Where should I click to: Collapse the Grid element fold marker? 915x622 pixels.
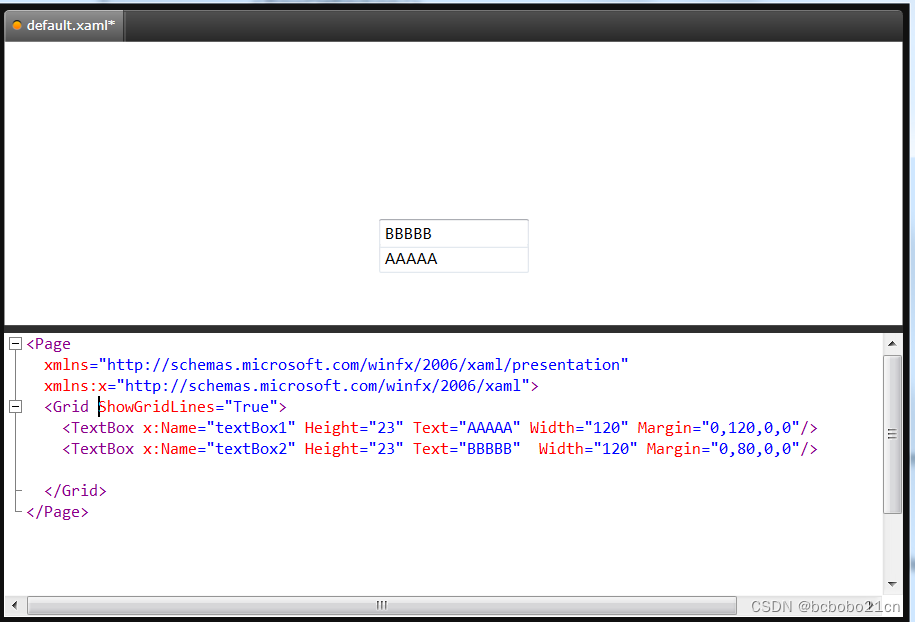pos(16,407)
